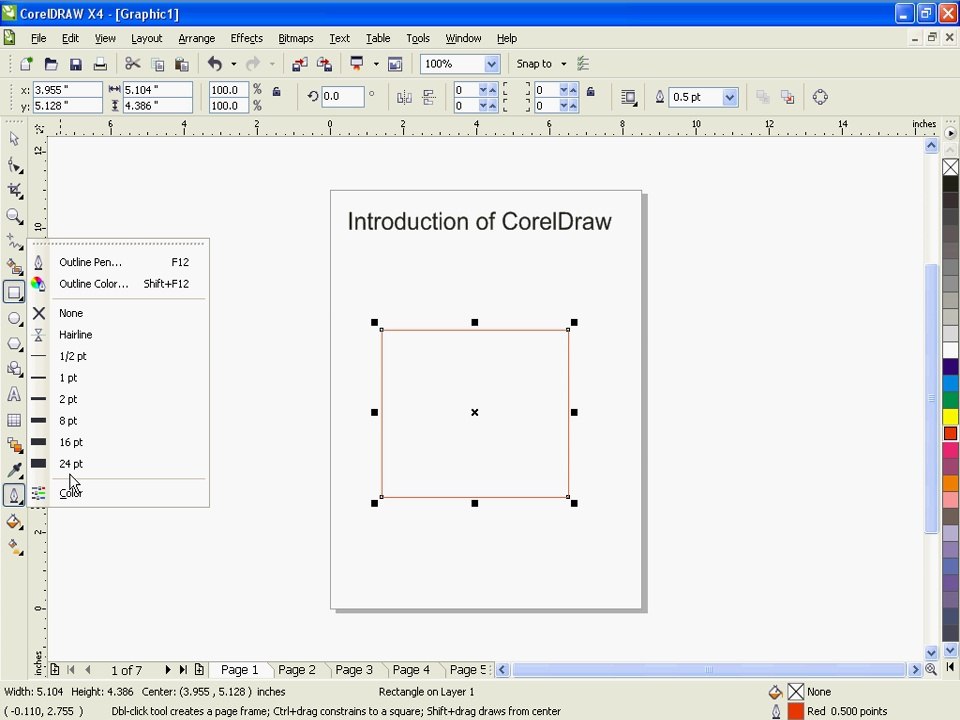Viewport: 960px width, 720px height.
Task: Toggle the scale ratio lock
Action: pos(277,91)
